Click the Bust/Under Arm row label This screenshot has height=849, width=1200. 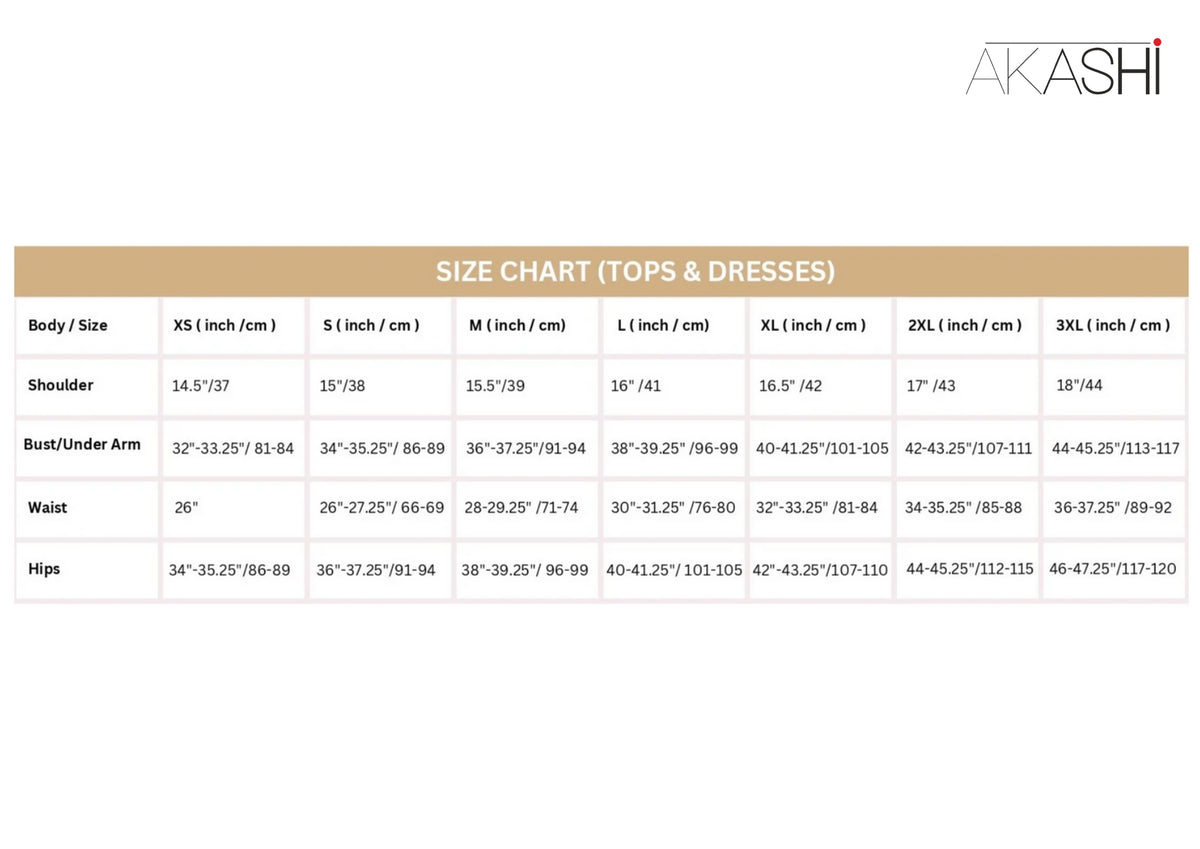tap(82, 444)
